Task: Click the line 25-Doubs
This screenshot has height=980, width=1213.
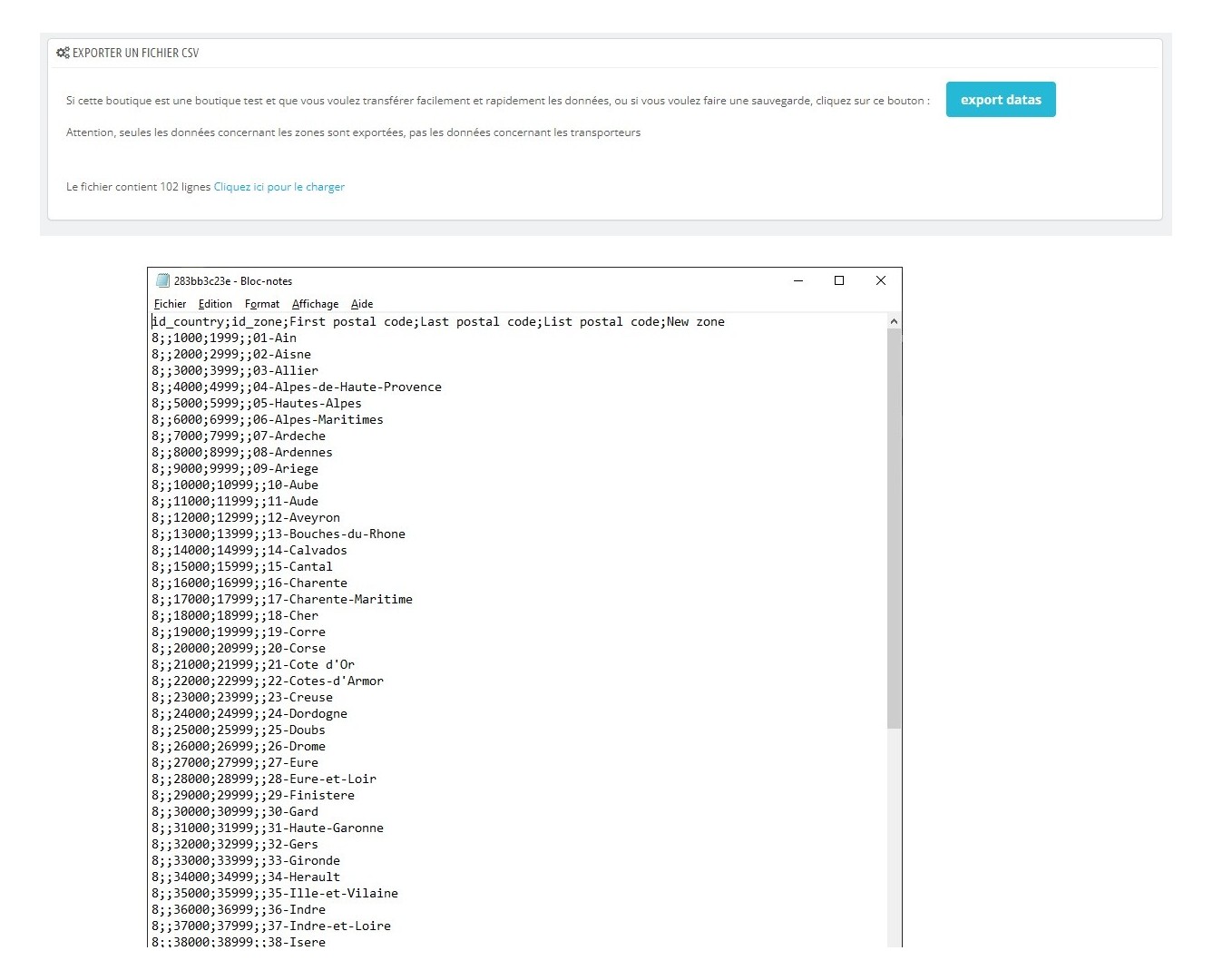Action: coord(239,730)
